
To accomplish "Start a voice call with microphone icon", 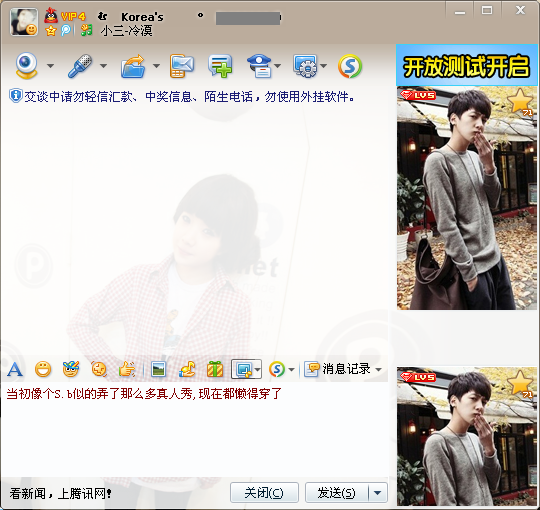I will (x=80, y=65).
